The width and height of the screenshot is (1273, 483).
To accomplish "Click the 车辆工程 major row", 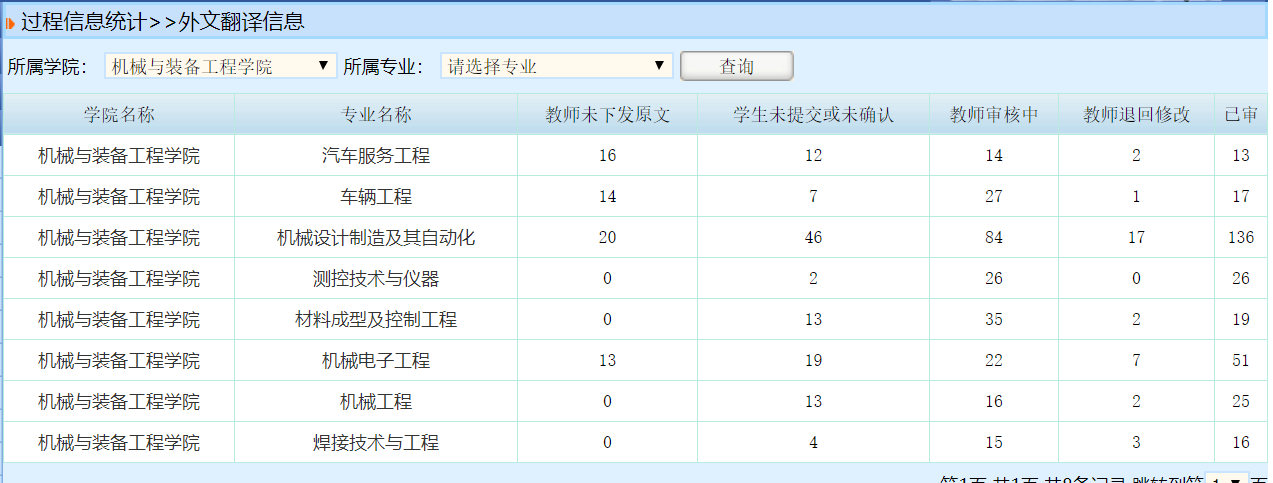I will pyautogui.click(x=376, y=197).
